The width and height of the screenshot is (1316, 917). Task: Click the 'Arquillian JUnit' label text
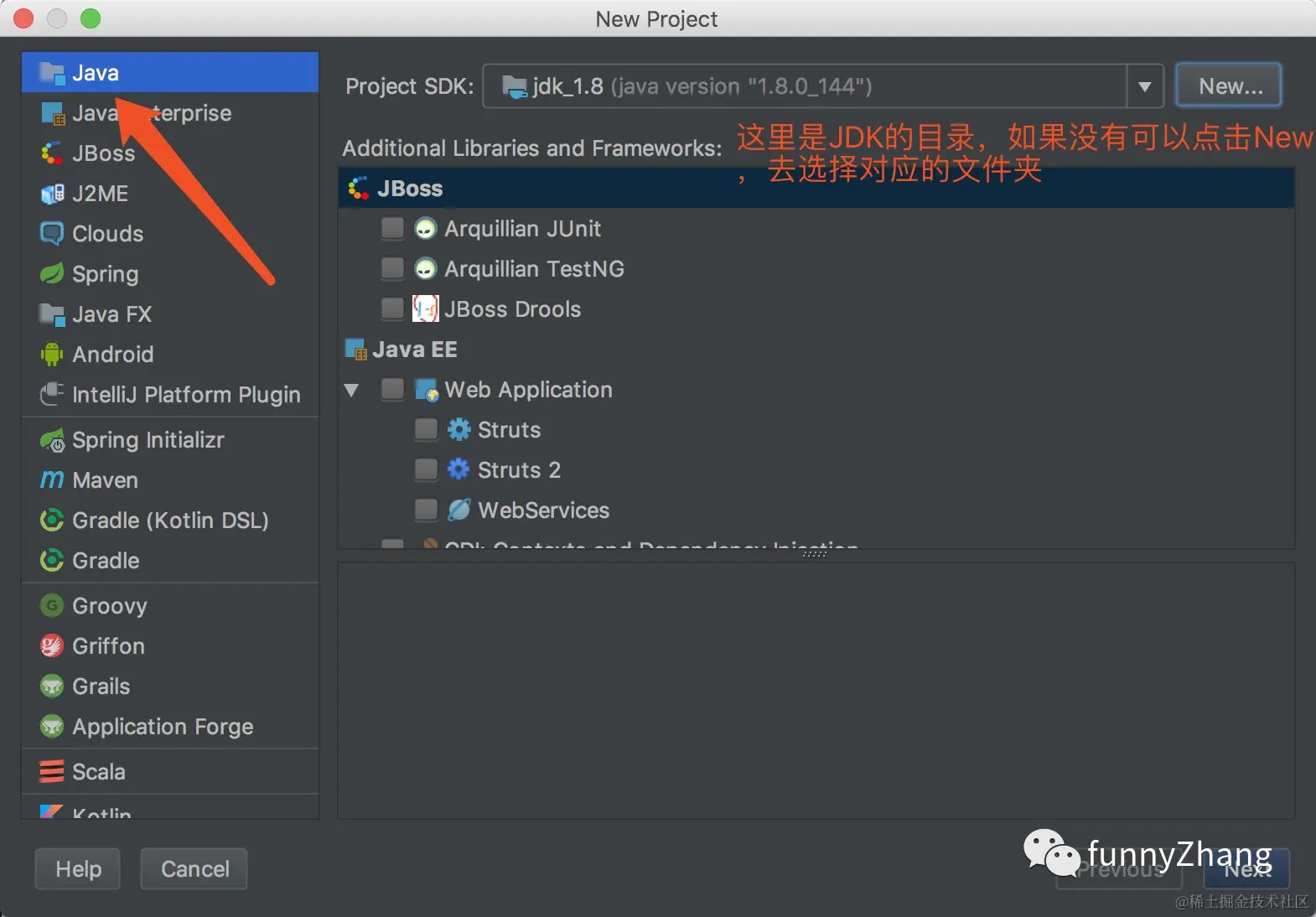[522, 229]
